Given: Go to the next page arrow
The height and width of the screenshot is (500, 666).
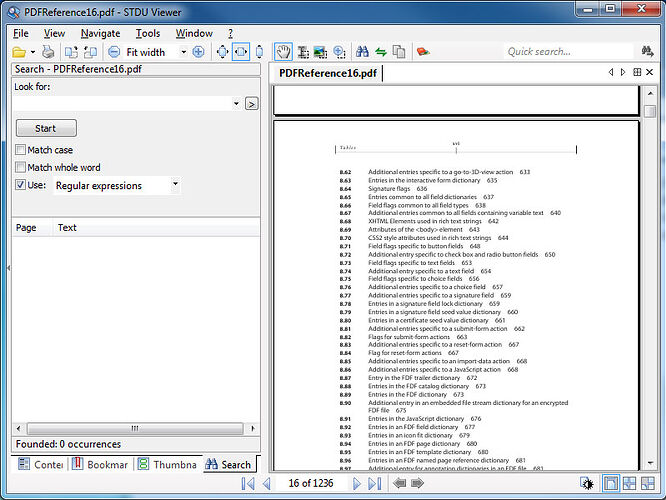Looking at the screenshot, I should pos(357,483).
